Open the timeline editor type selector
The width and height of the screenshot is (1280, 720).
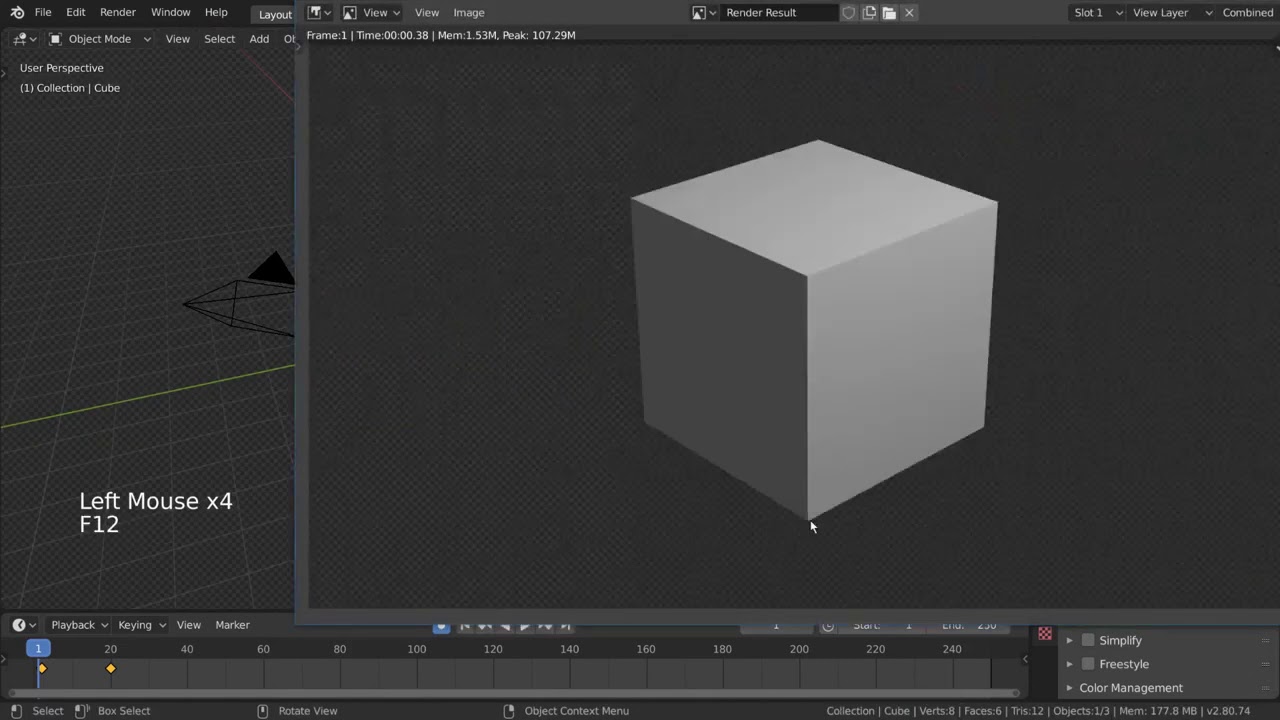[x=24, y=625]
